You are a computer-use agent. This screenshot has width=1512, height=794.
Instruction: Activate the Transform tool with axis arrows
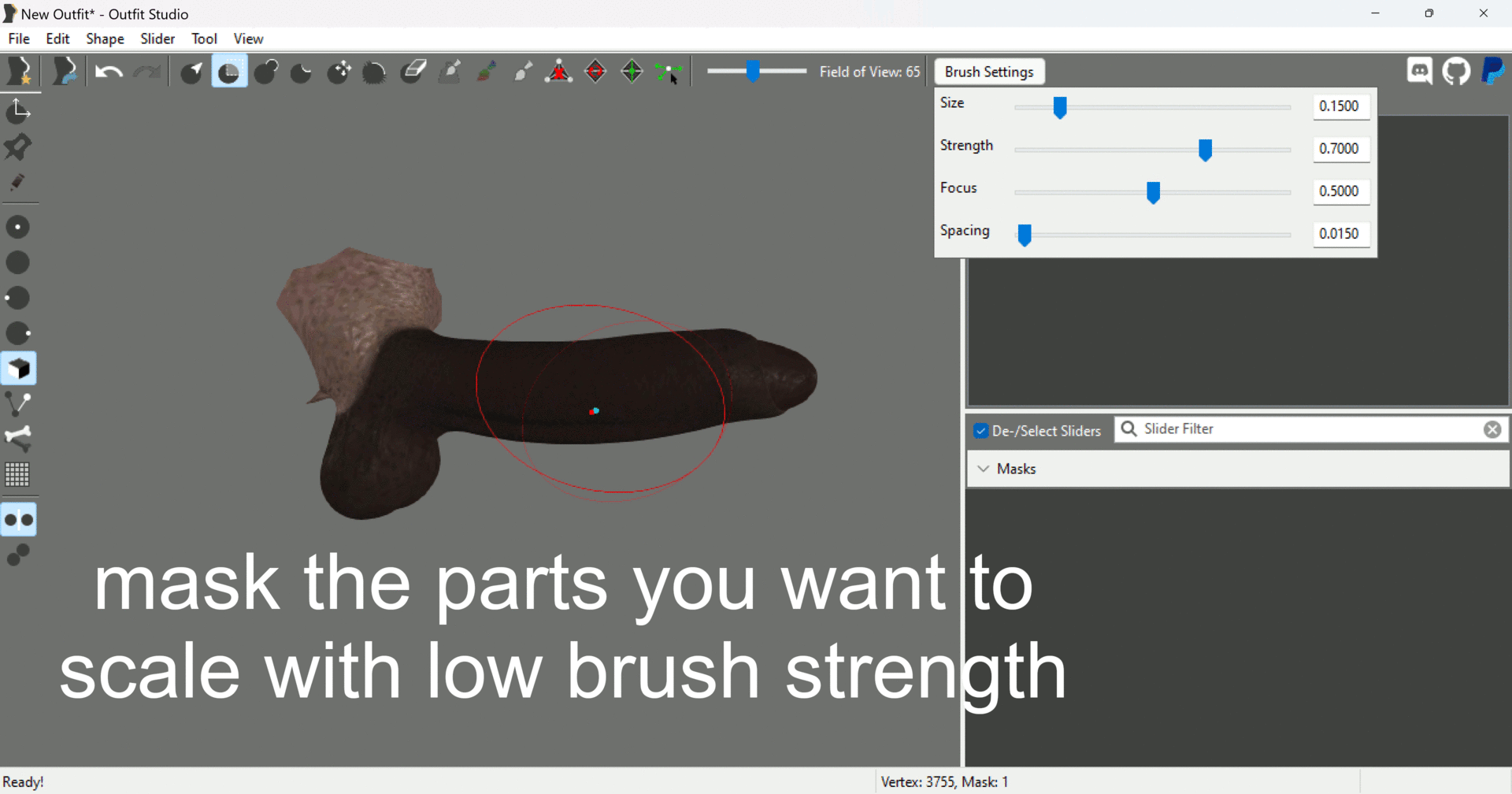click(x=18, y=111)
